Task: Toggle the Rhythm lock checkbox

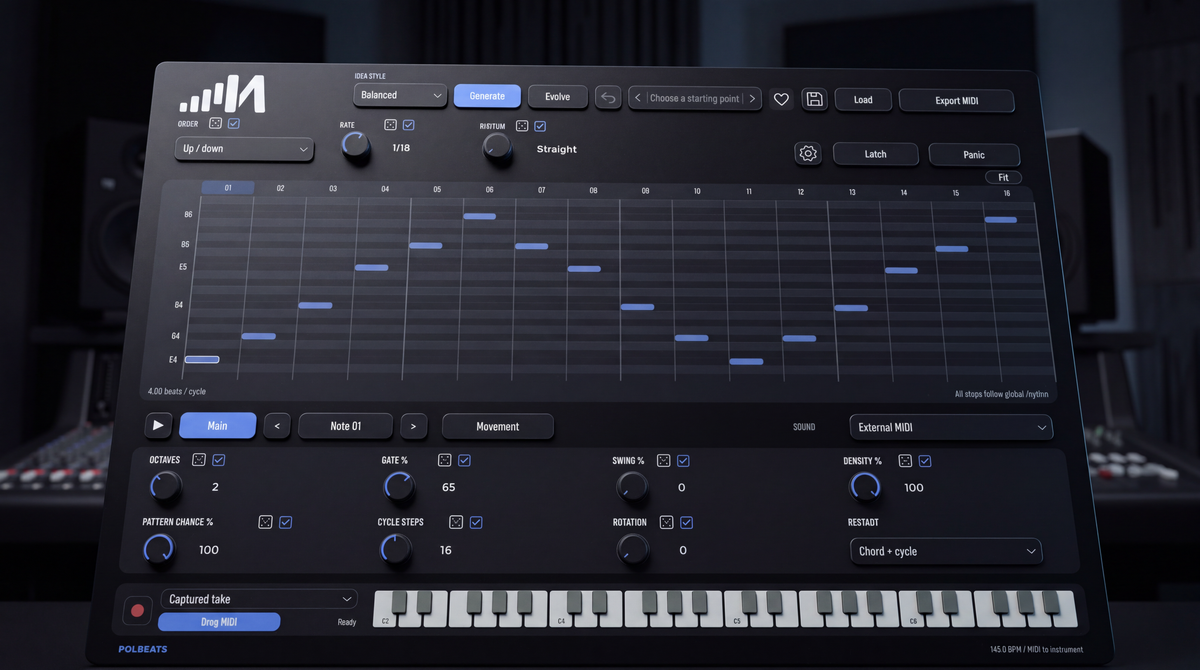Action: (540, 126)
